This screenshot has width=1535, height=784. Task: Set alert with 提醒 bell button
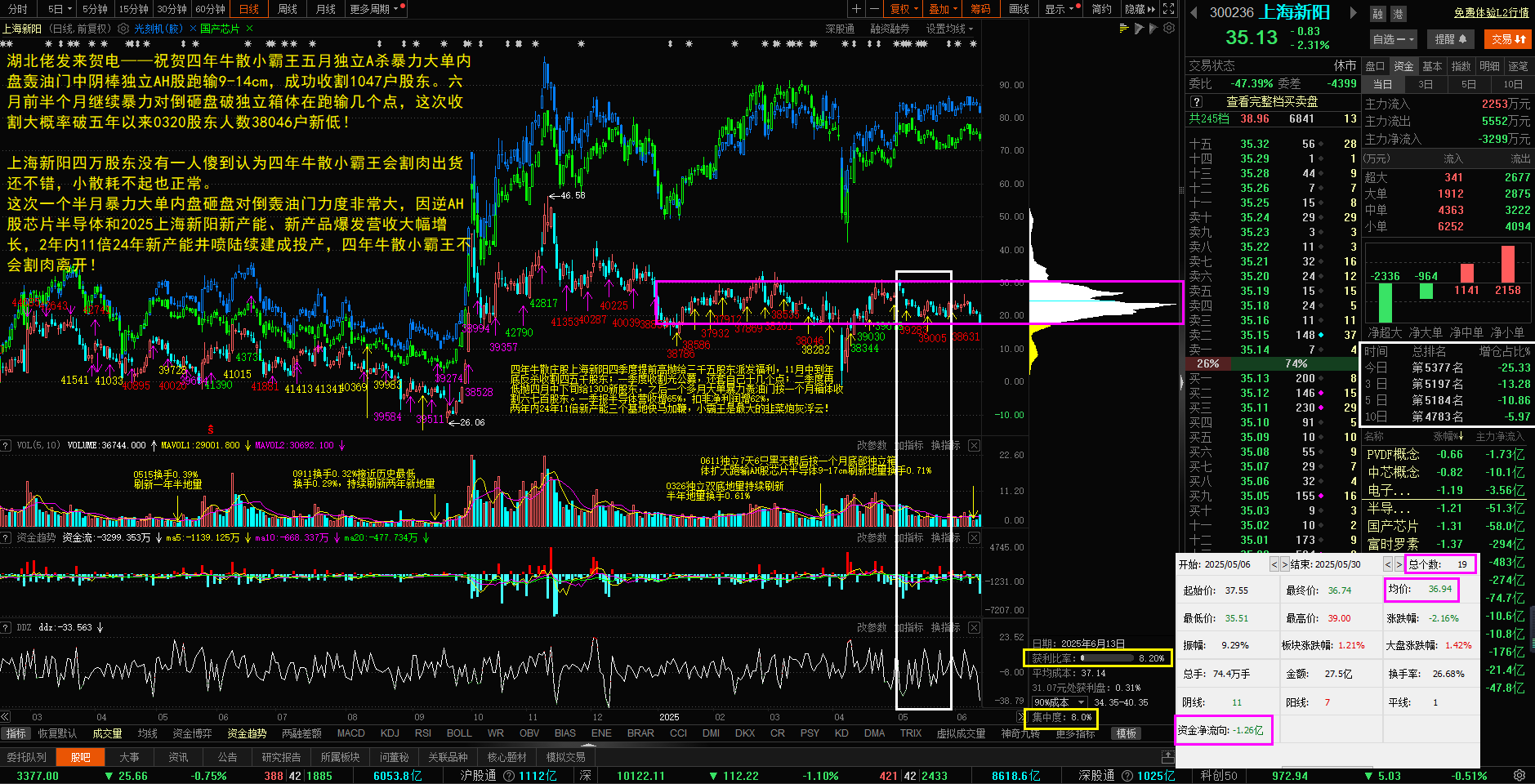pyautogui.click(x=1451, y=38)
